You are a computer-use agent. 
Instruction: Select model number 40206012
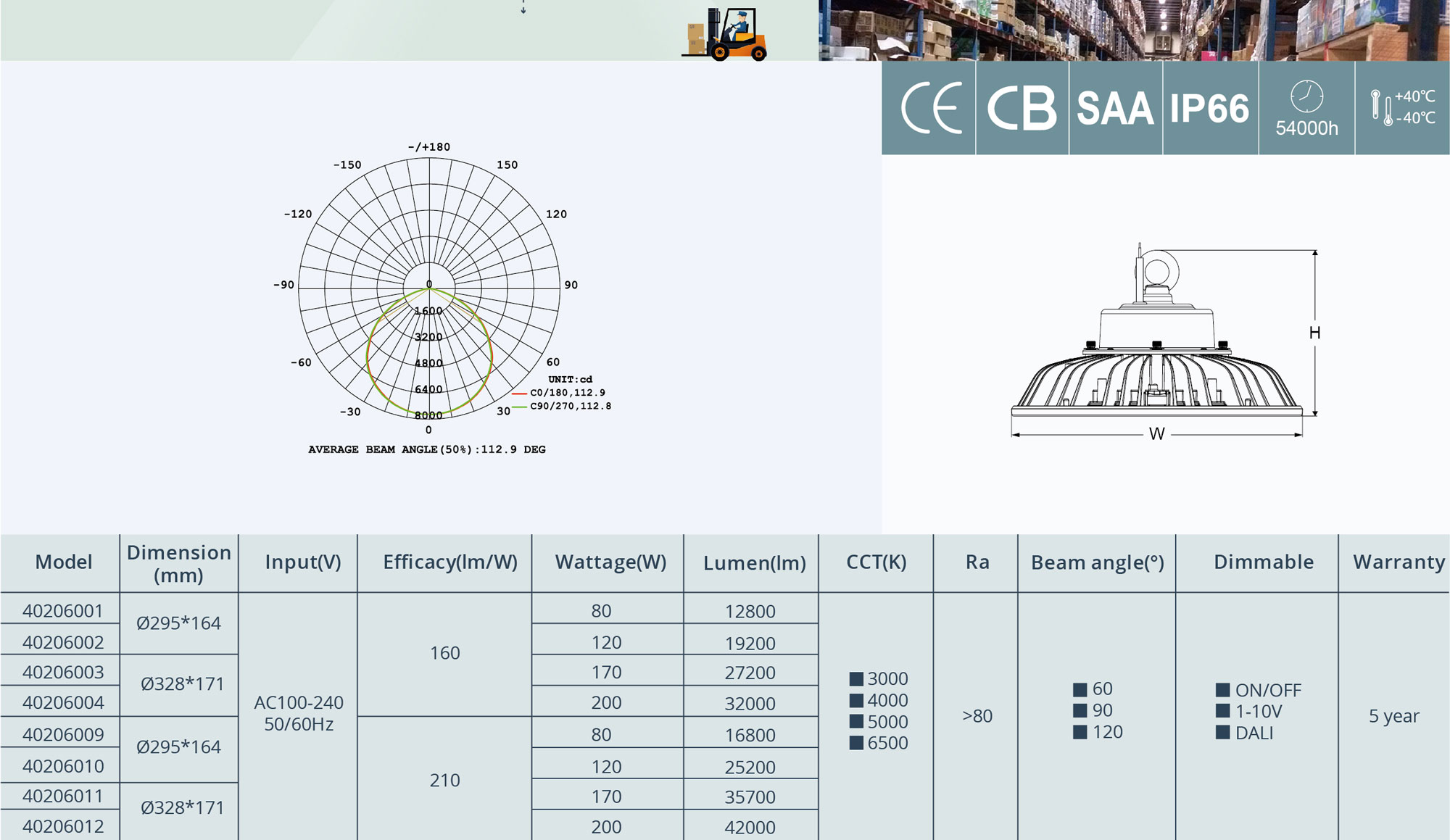pos(63,826)
